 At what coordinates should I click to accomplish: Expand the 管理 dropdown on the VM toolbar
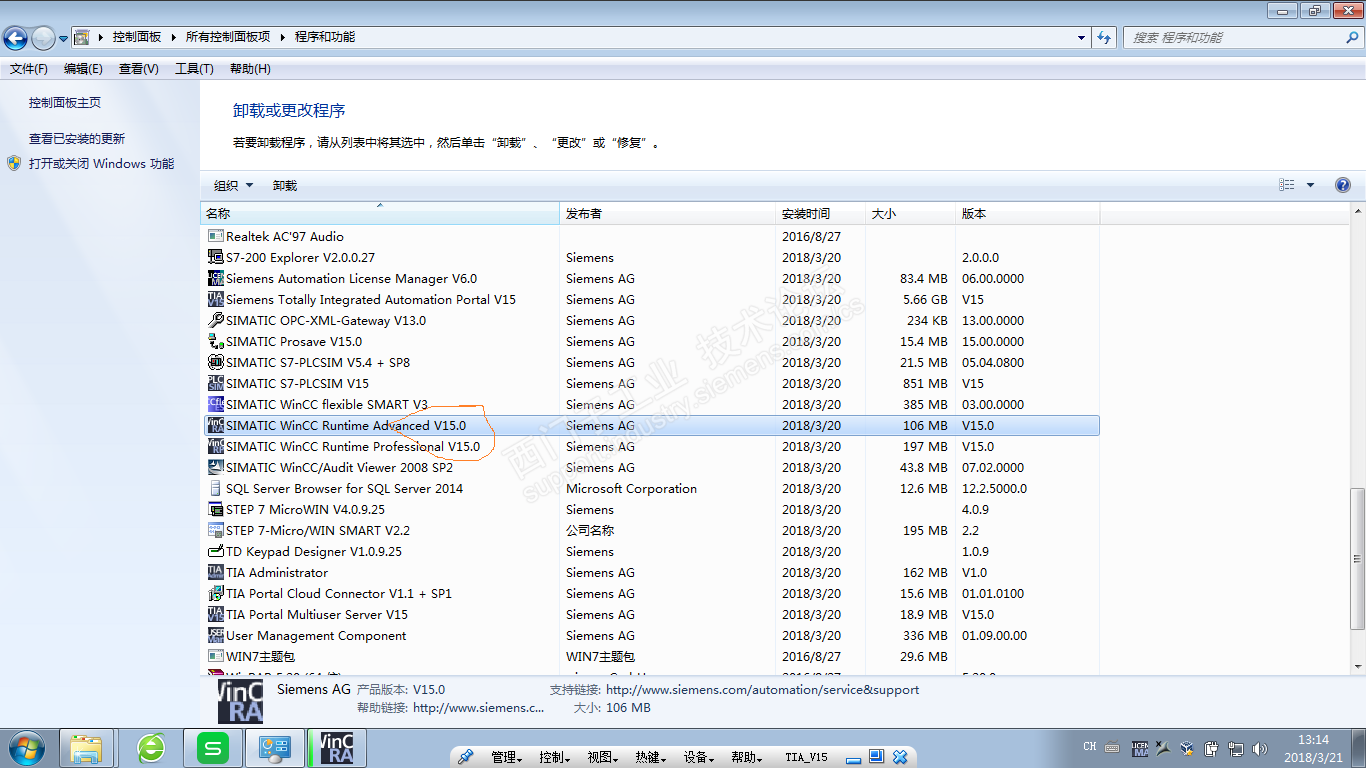click(507, 758)
